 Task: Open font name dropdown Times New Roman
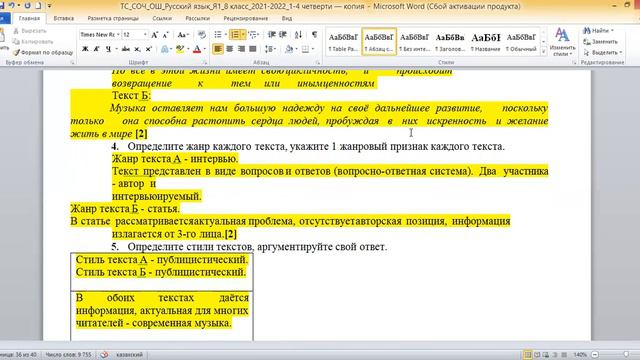coord(118,35)
